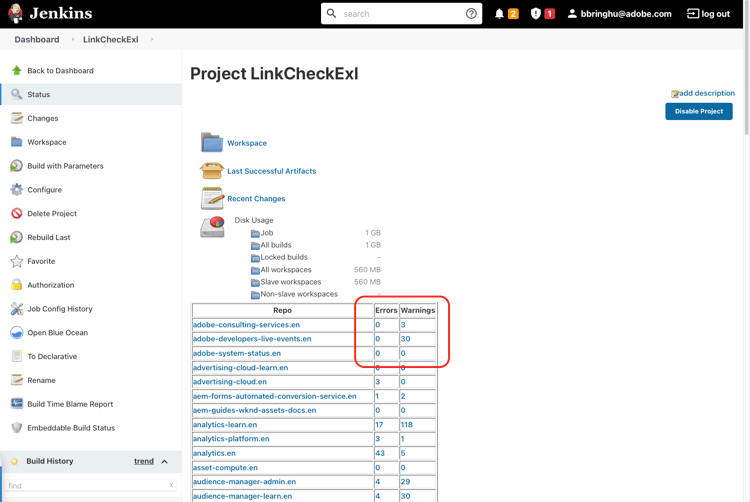The height and width of the screenshot is (502, 750).
Task: Click the page vertical scrollbar
Action: 747,67
